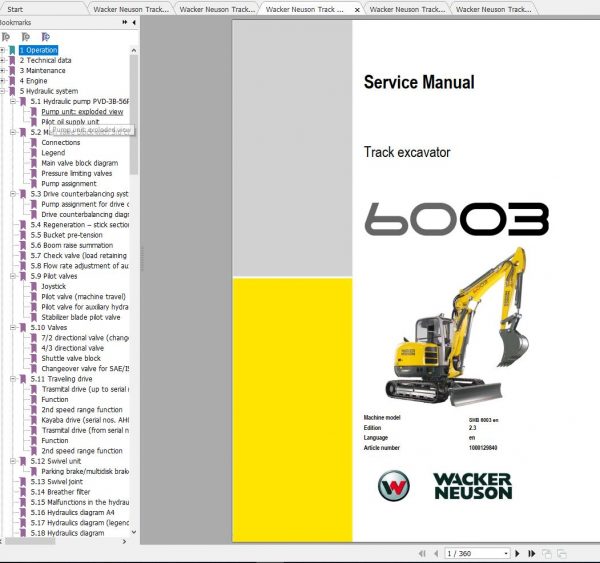Click the Service Manual heading on page

coord(419,82)
